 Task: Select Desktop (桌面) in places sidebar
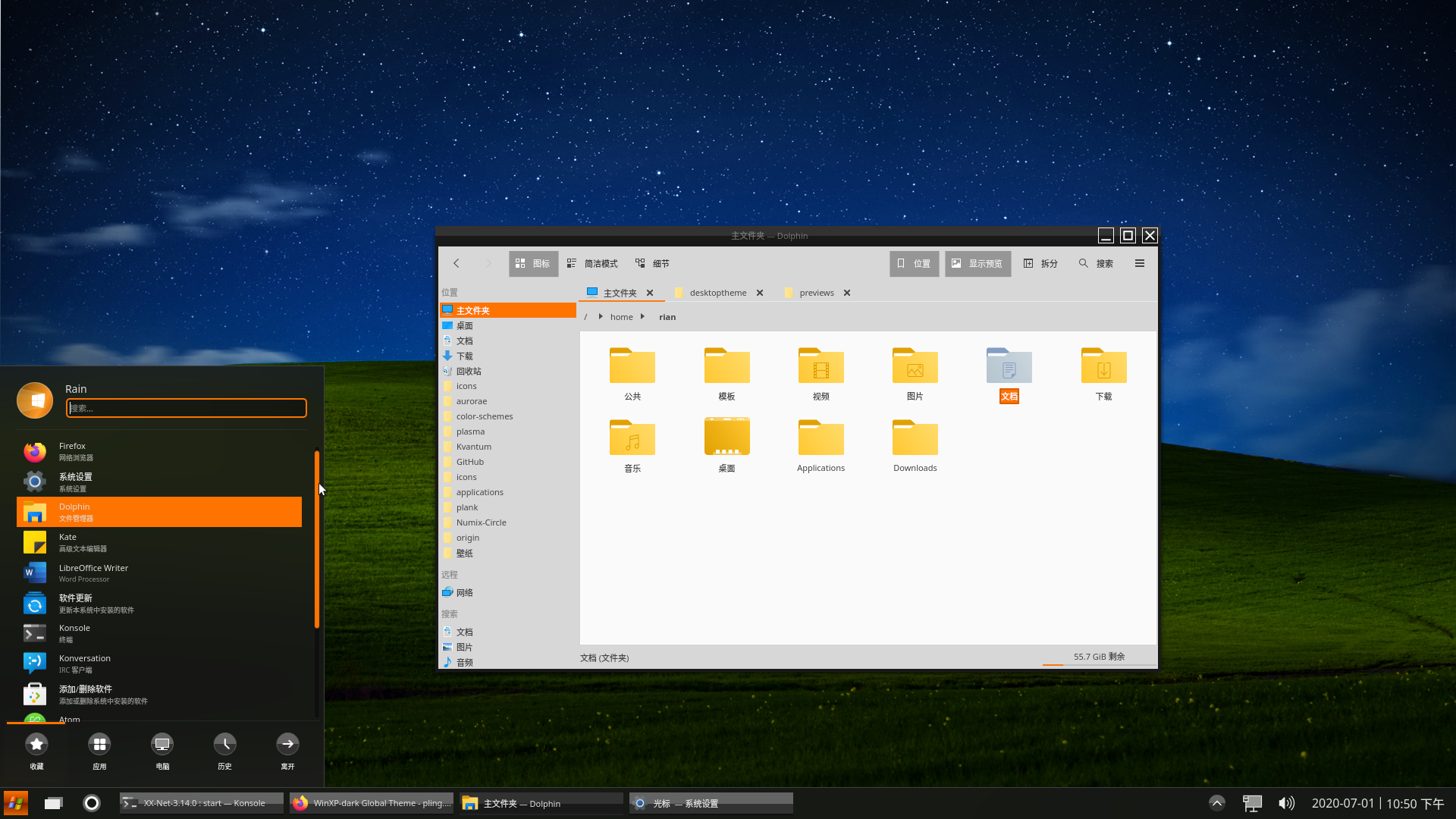[507, 325]
